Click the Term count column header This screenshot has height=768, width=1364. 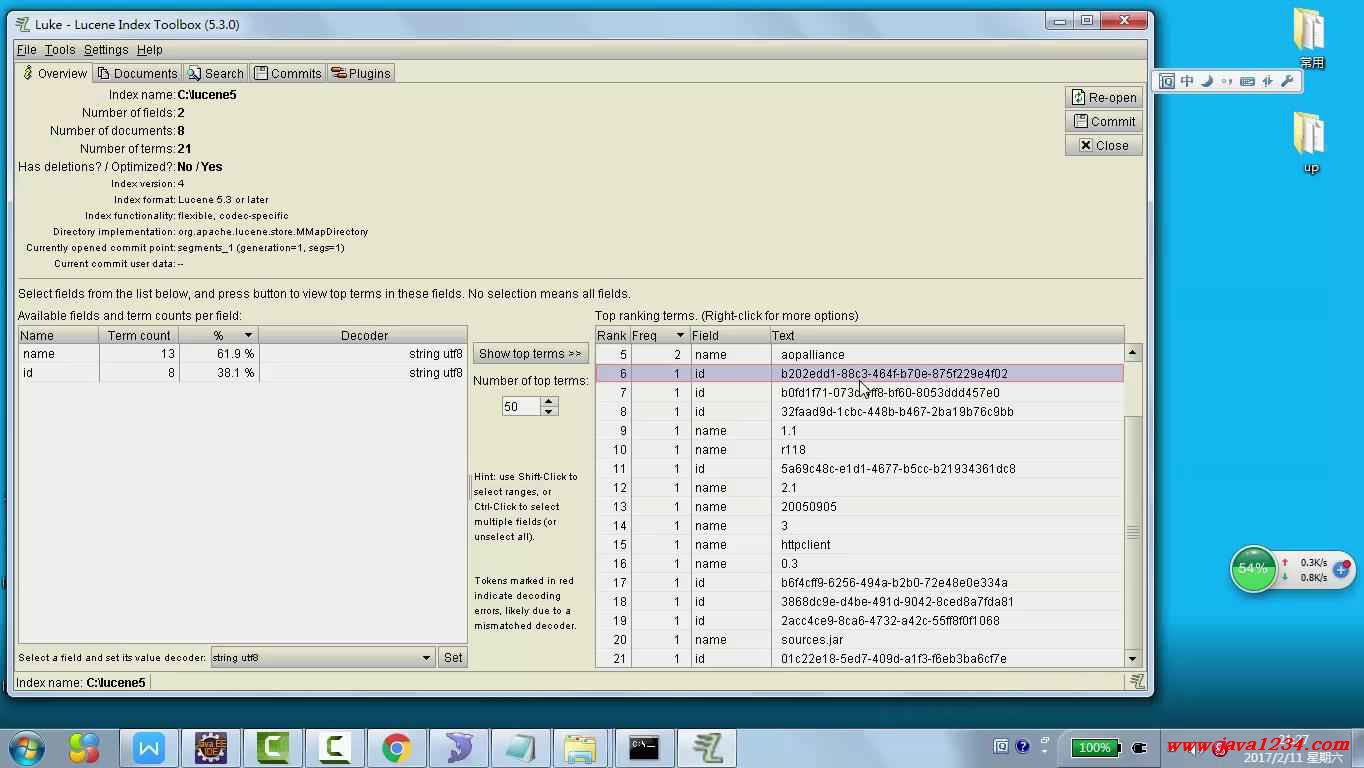pos(139,335)
